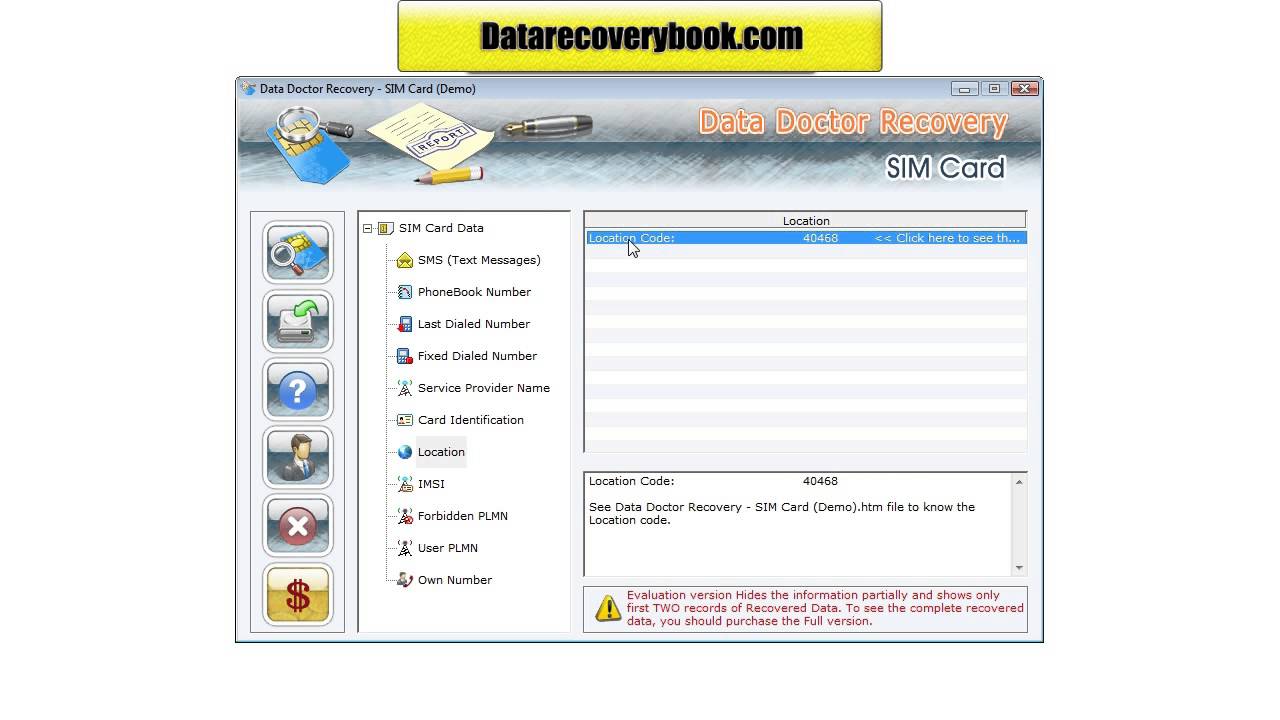This screenshot has width=1280, height=720.
Task: Click the 40468 value in selected row
Action: [x=820, y=238]
